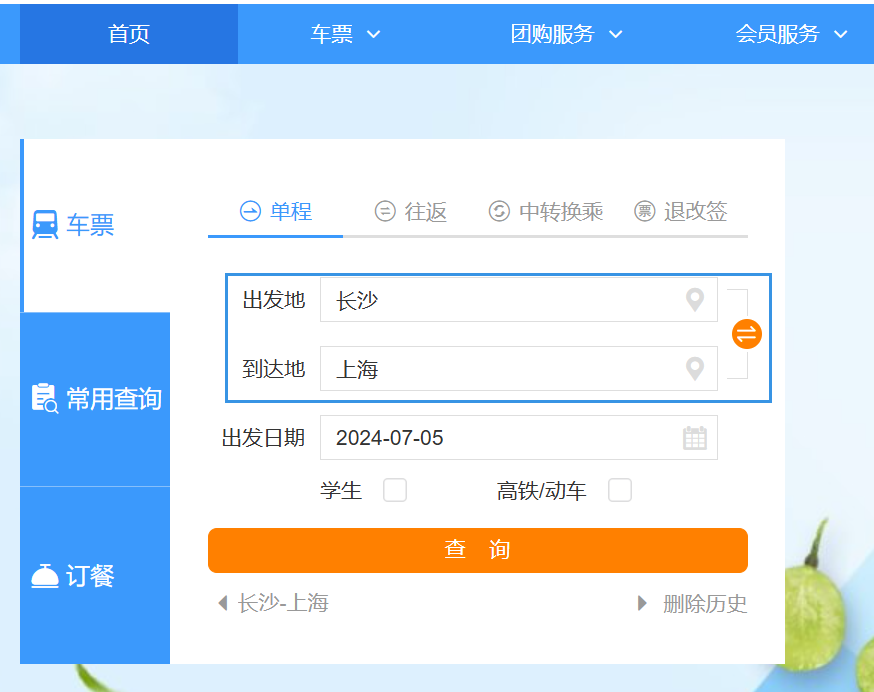Image resolution: width=874 pixels, height=692 pixels.
Task: Expand the 车票 top menu chevron
Action: [373, 35]
